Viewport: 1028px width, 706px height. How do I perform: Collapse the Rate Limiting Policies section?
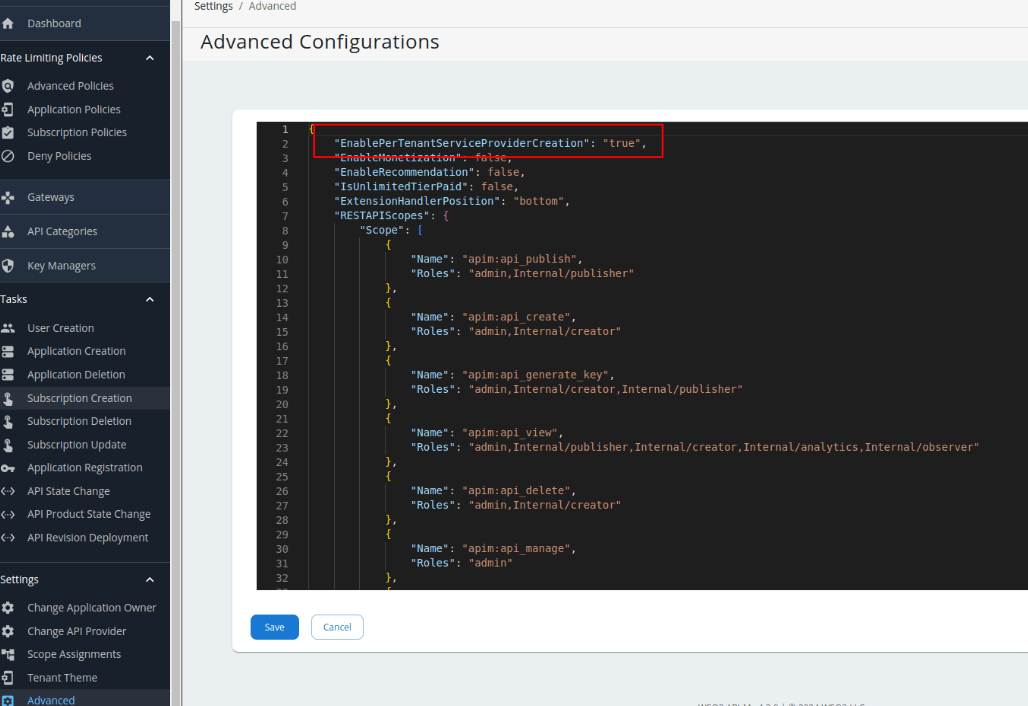coord(150,57)
